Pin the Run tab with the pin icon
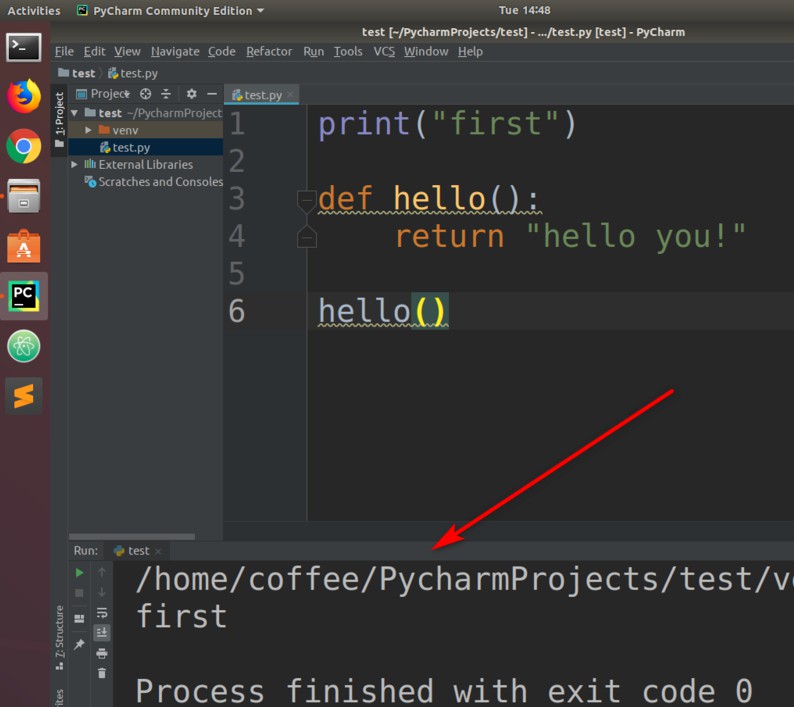Image resolution: width=794 pixels, height=707 pixels. 80,644
